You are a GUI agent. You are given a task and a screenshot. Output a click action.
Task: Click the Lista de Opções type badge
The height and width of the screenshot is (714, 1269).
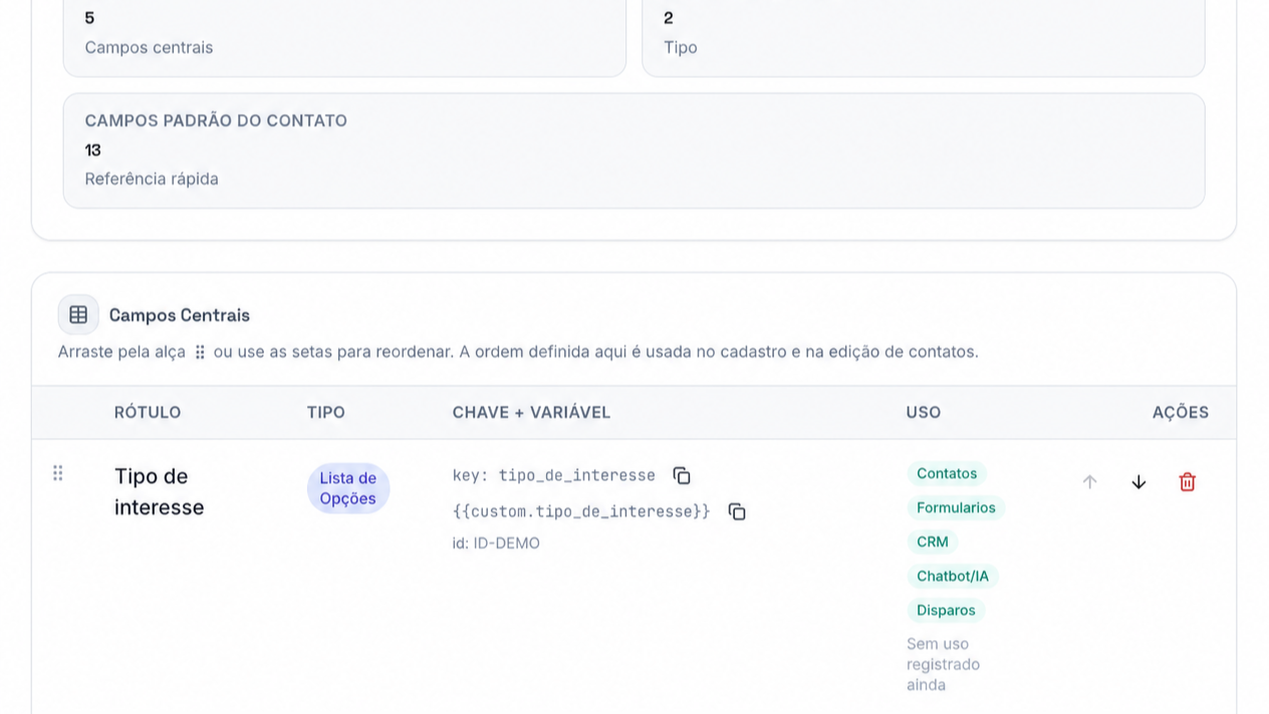[348, 488]
